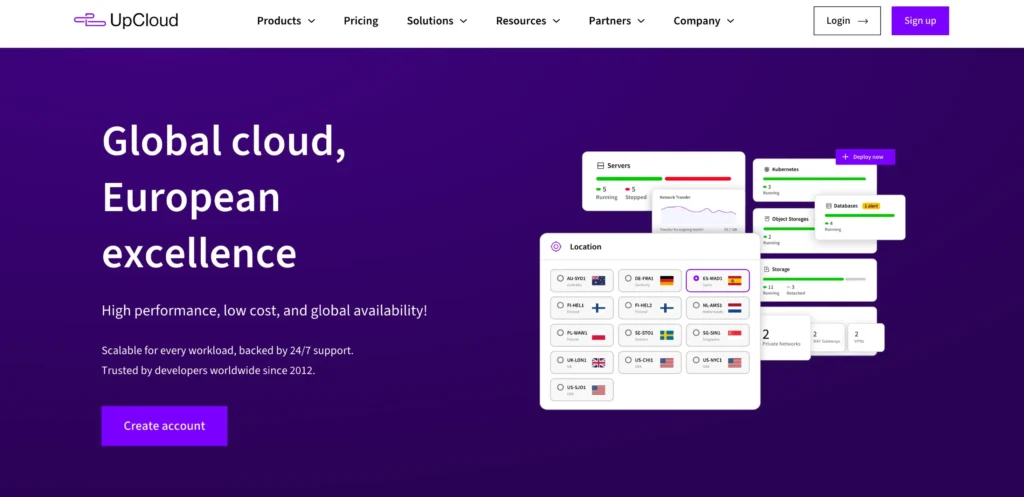Click the red Stopped servers bar
The image size is (1024, 497).
tap(696, 179)
